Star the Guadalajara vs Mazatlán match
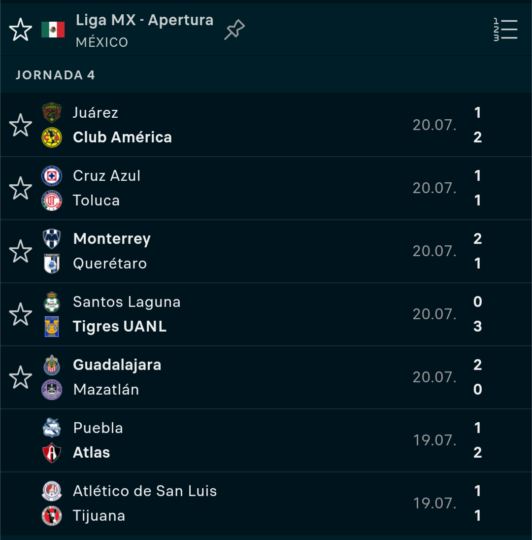 point(21,377)
